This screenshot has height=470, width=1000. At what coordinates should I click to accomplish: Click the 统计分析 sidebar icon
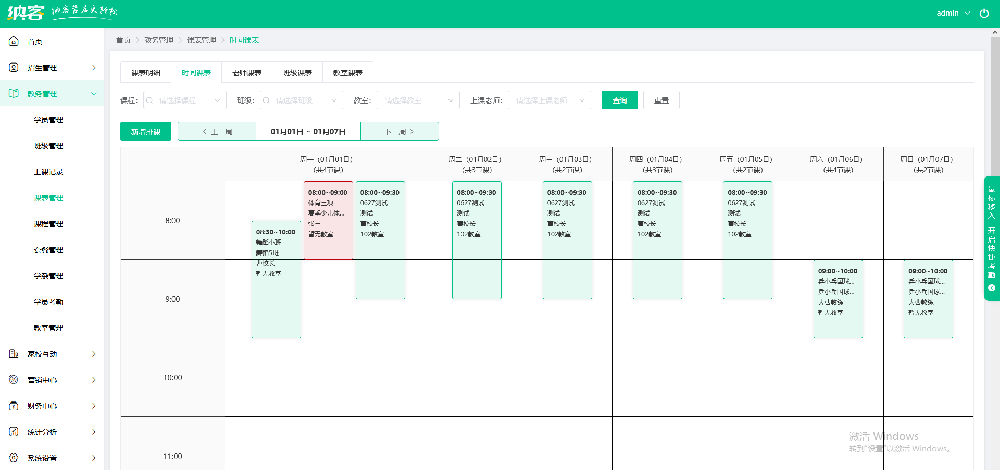(x=14, y=432)
